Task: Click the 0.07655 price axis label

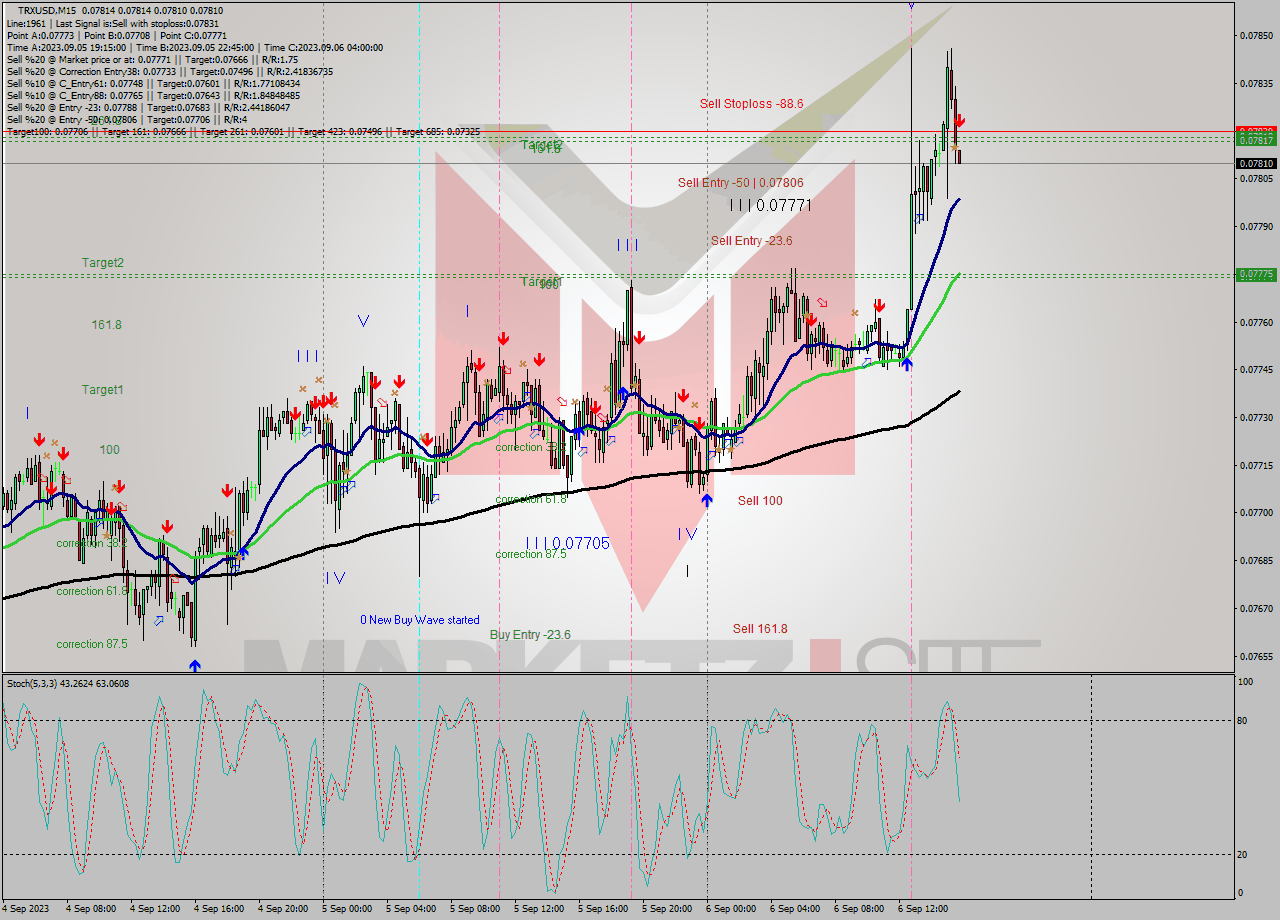Action: 1256,656
